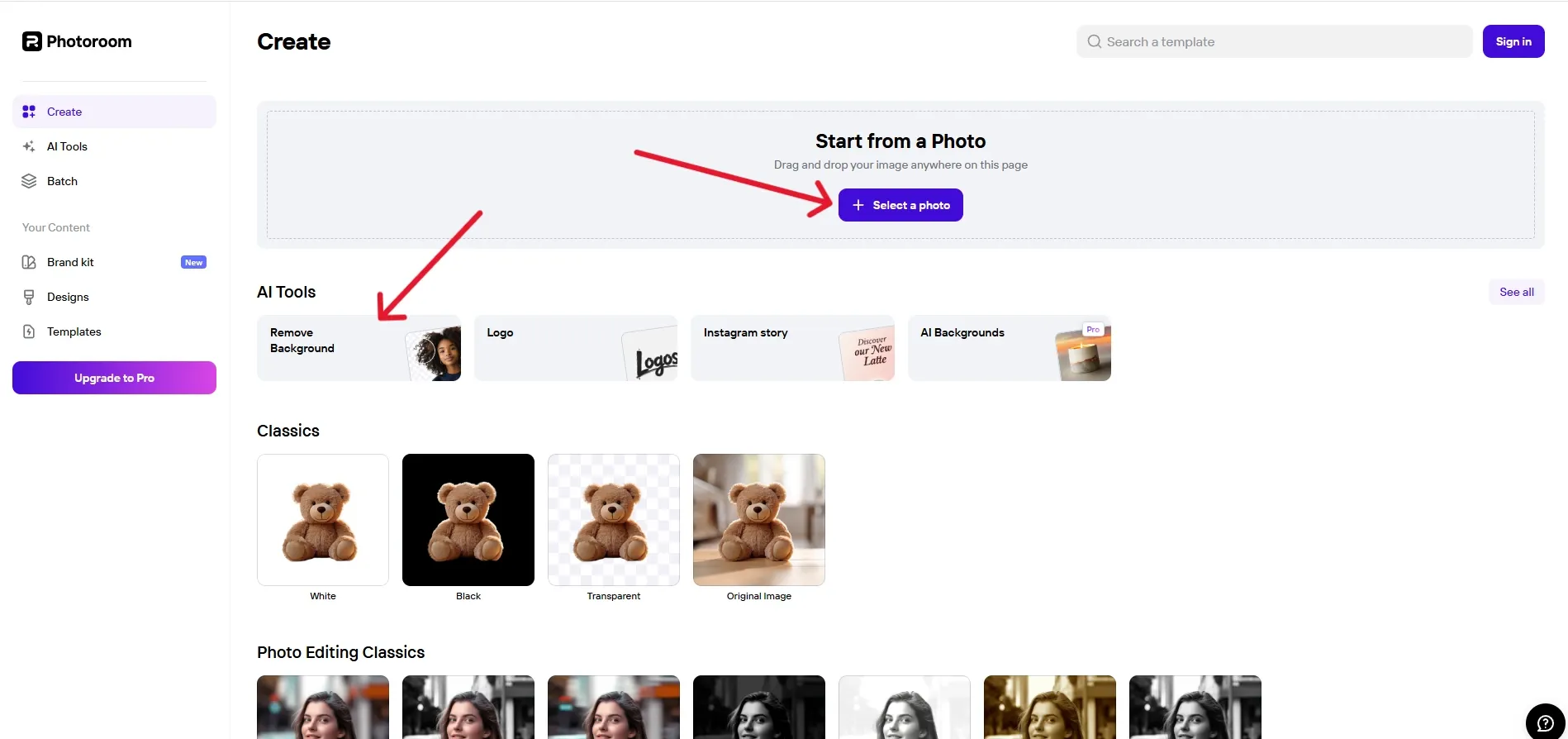The height and width of the screenshot is (739, 1568).
Task: Open AI Tools sparkle icon
Action: (29, 146)
